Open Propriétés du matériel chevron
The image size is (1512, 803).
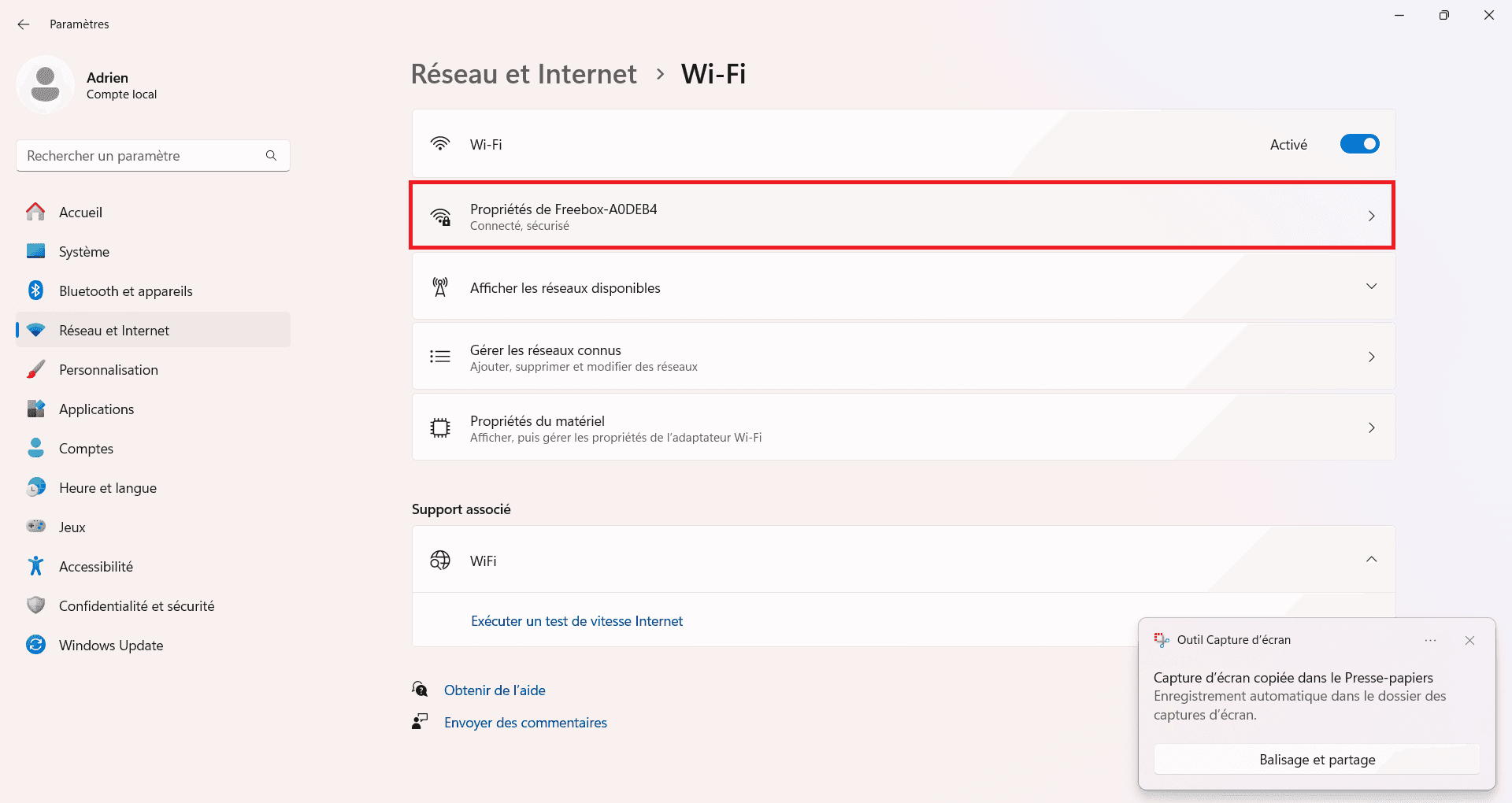pyautogui.click(x=1372, y=427)
